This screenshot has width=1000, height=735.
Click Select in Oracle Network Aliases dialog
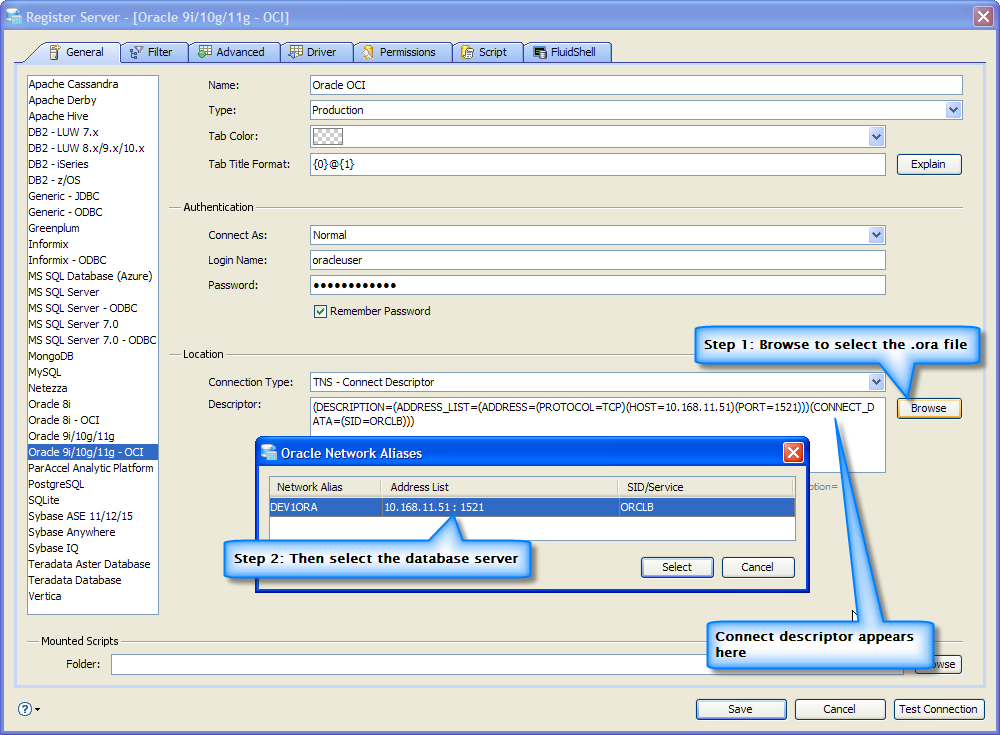(x=677, y=567)
